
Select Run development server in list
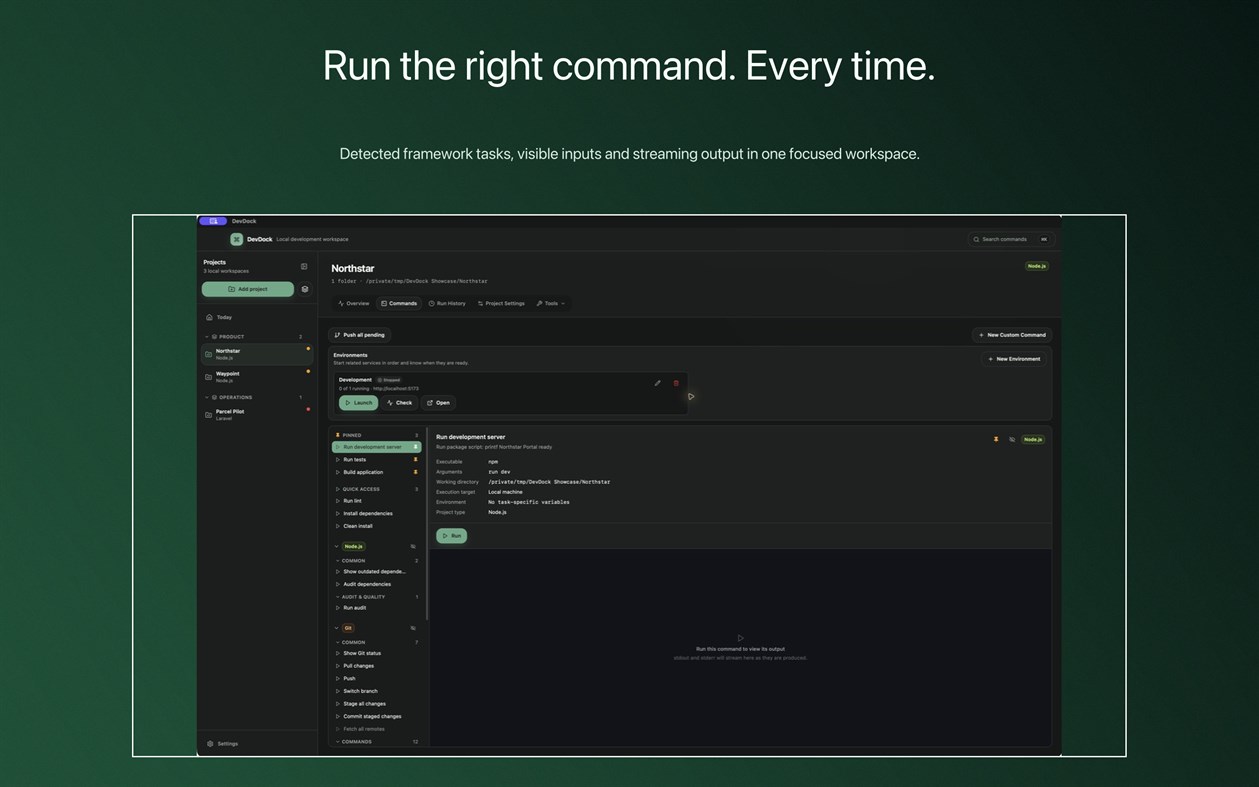click(376, 447)
